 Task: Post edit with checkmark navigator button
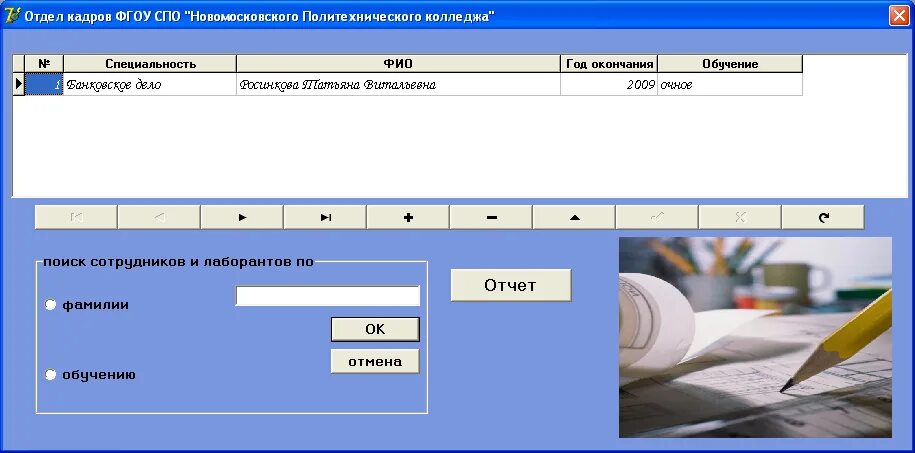(657, 217)
